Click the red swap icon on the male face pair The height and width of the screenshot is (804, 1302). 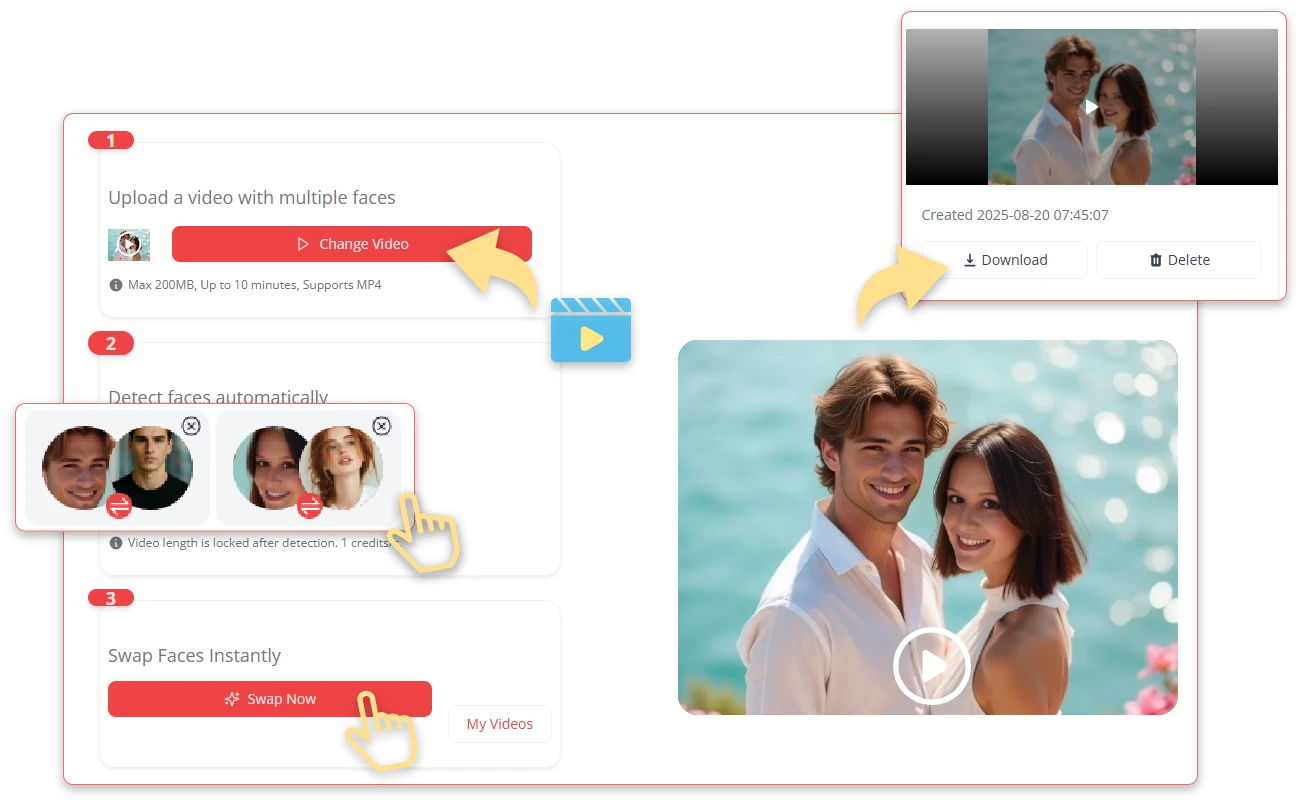click(x=119, y=506)
